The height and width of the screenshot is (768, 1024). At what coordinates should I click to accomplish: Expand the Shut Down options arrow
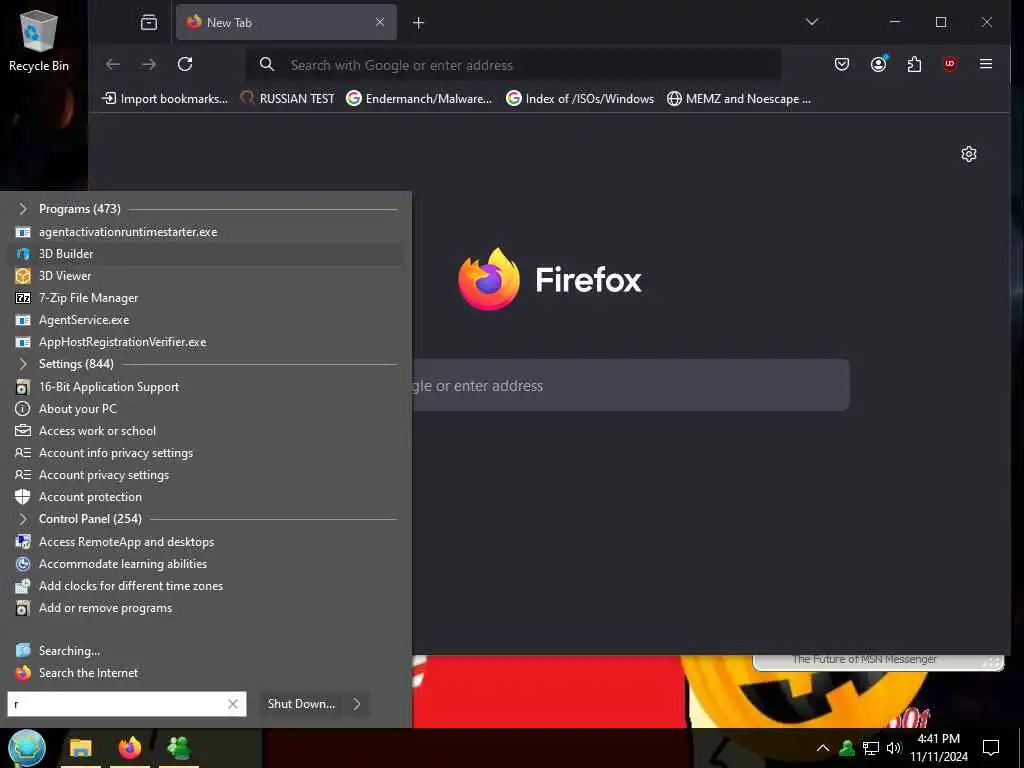coord(357,704)
